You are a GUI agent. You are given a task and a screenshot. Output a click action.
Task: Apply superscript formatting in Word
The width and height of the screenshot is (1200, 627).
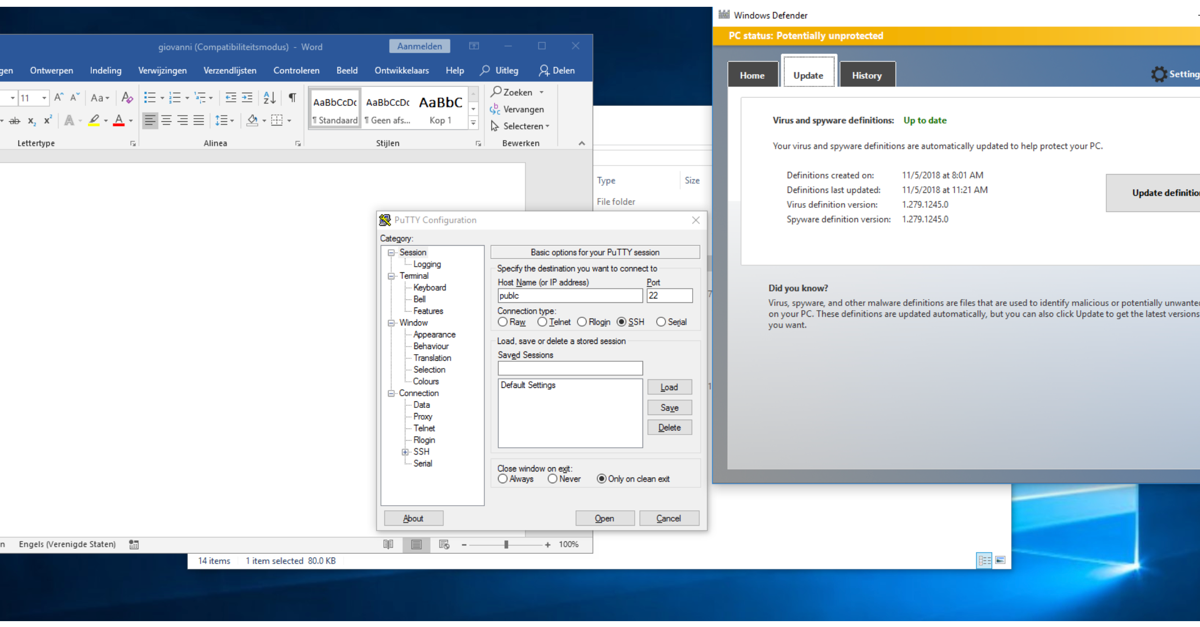point(47,121)
